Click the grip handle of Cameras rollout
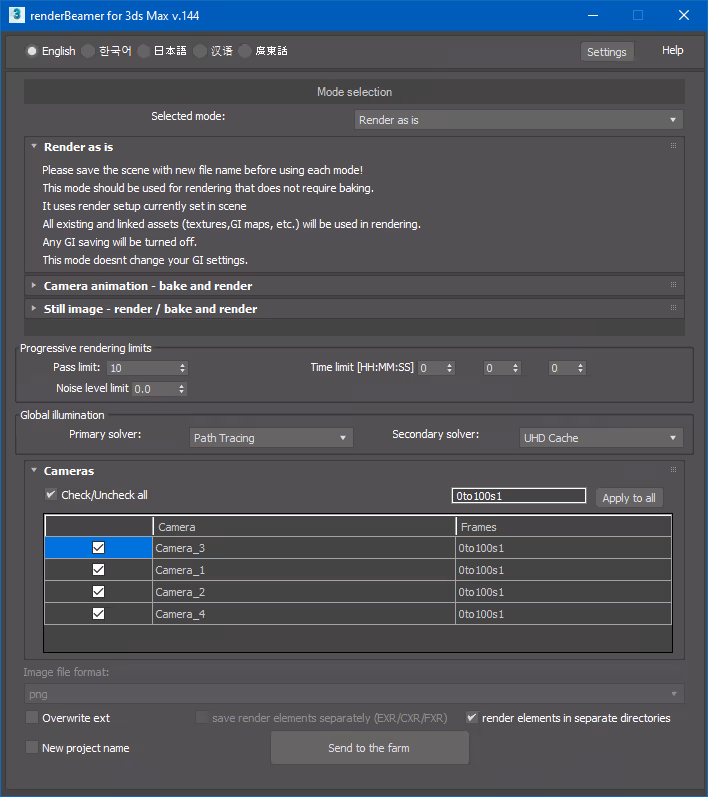The image size is (708, 797). [x=673, y=470]
